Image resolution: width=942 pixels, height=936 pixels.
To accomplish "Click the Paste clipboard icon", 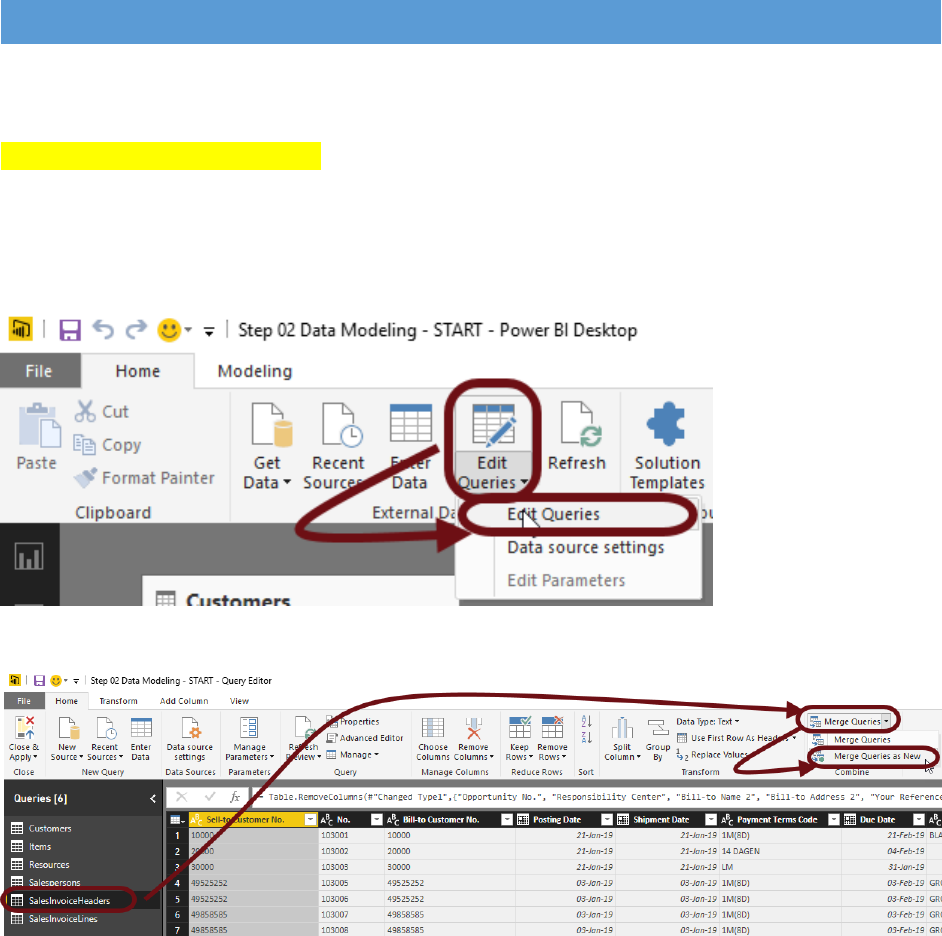I will coord(39,425).
